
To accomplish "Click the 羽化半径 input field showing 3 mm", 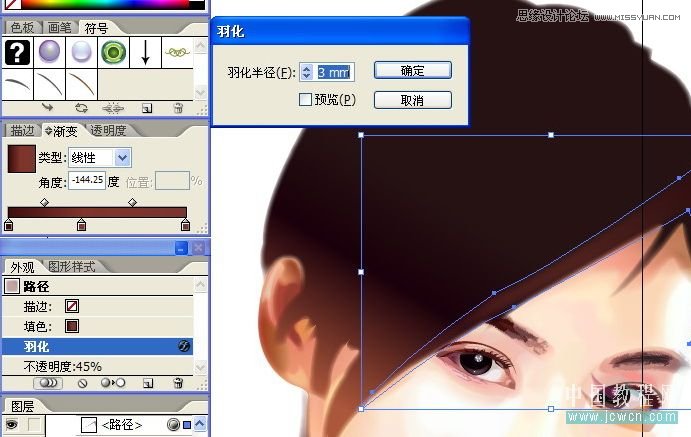I will (334, 72).
